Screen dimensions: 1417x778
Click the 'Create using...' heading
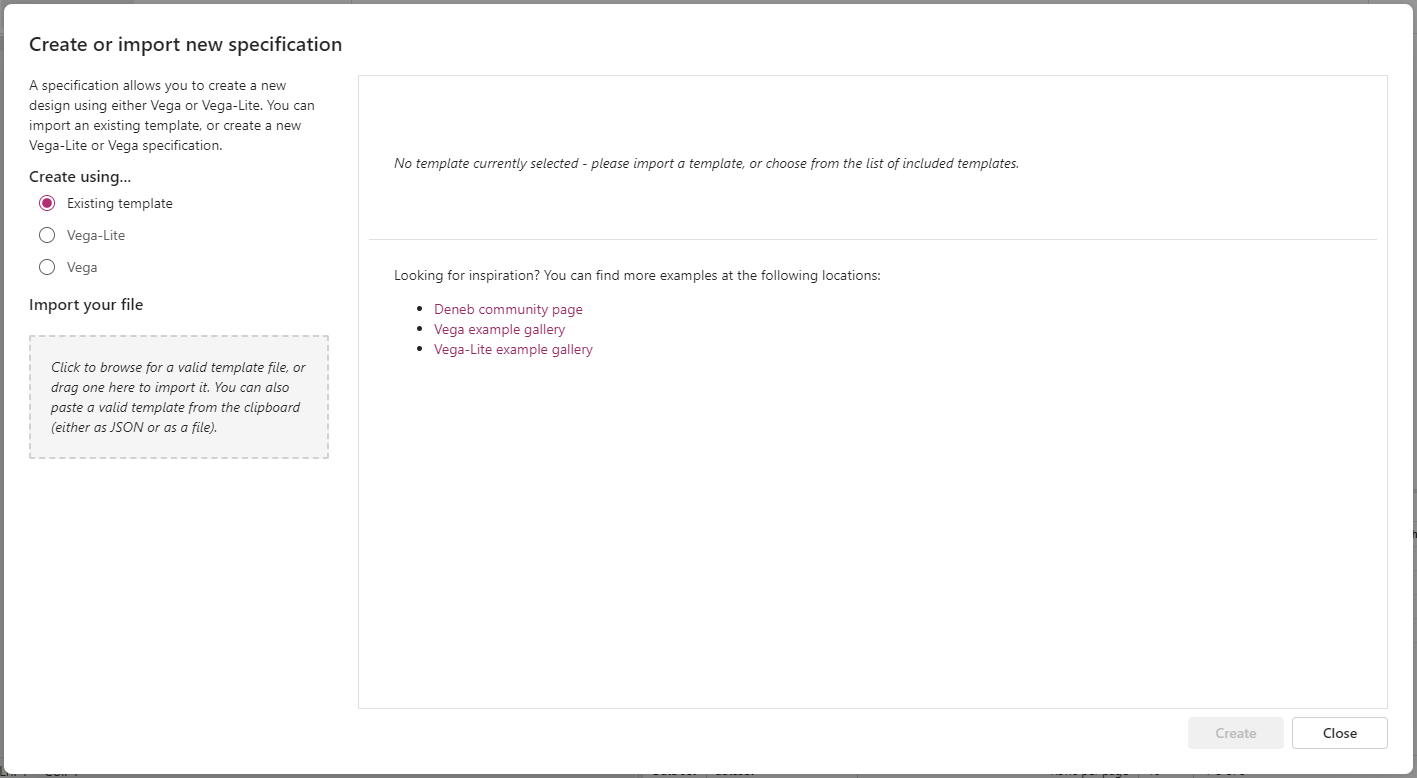click(80, 176)
